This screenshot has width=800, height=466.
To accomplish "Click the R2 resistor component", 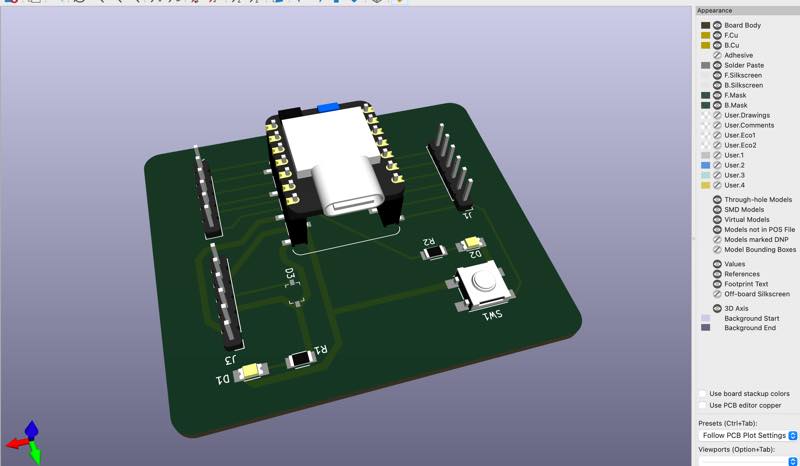I will point(434,252).
